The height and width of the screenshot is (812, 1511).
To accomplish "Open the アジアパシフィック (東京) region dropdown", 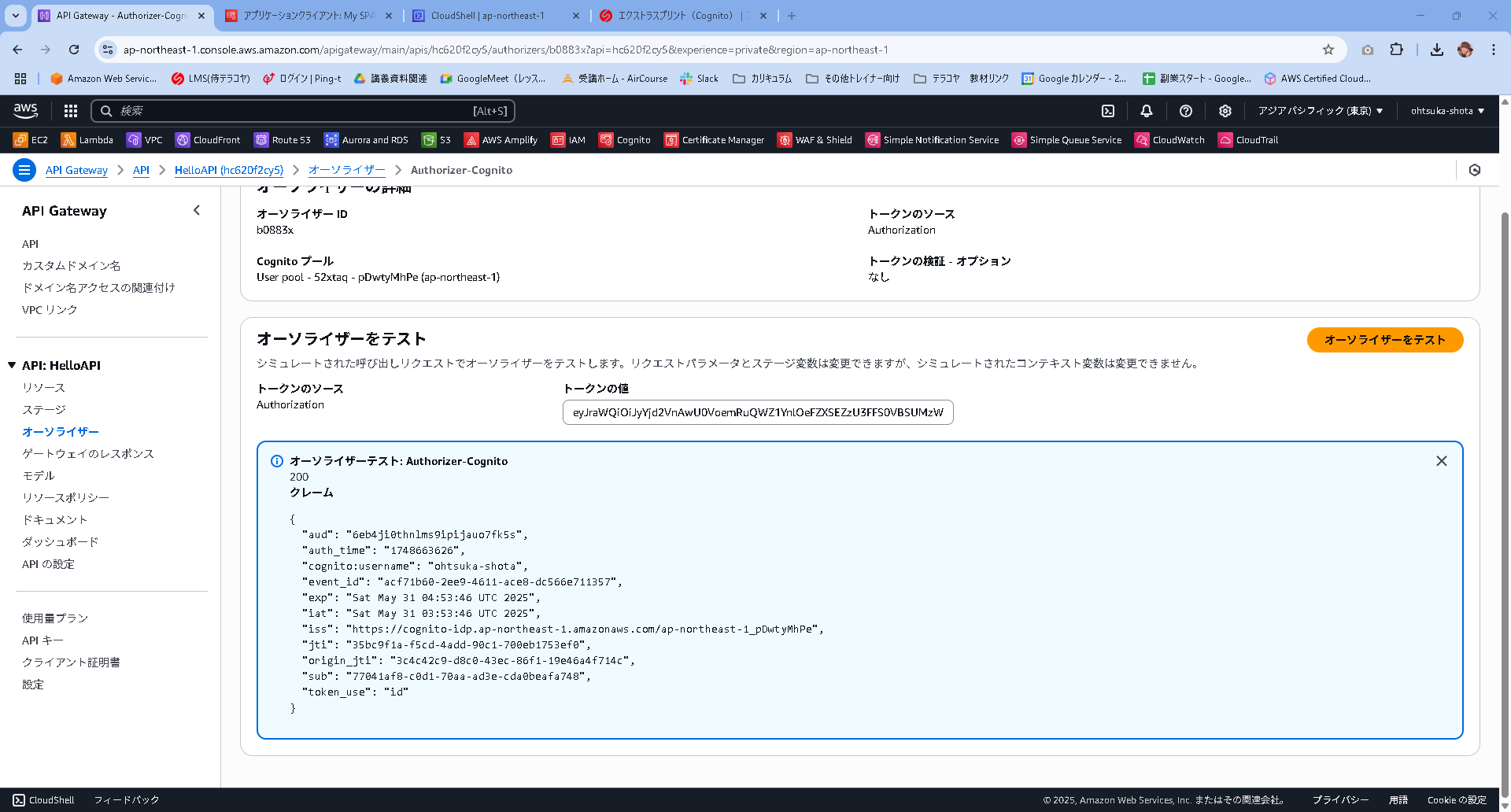I will pyautogui.click(x=1320, y=111).
